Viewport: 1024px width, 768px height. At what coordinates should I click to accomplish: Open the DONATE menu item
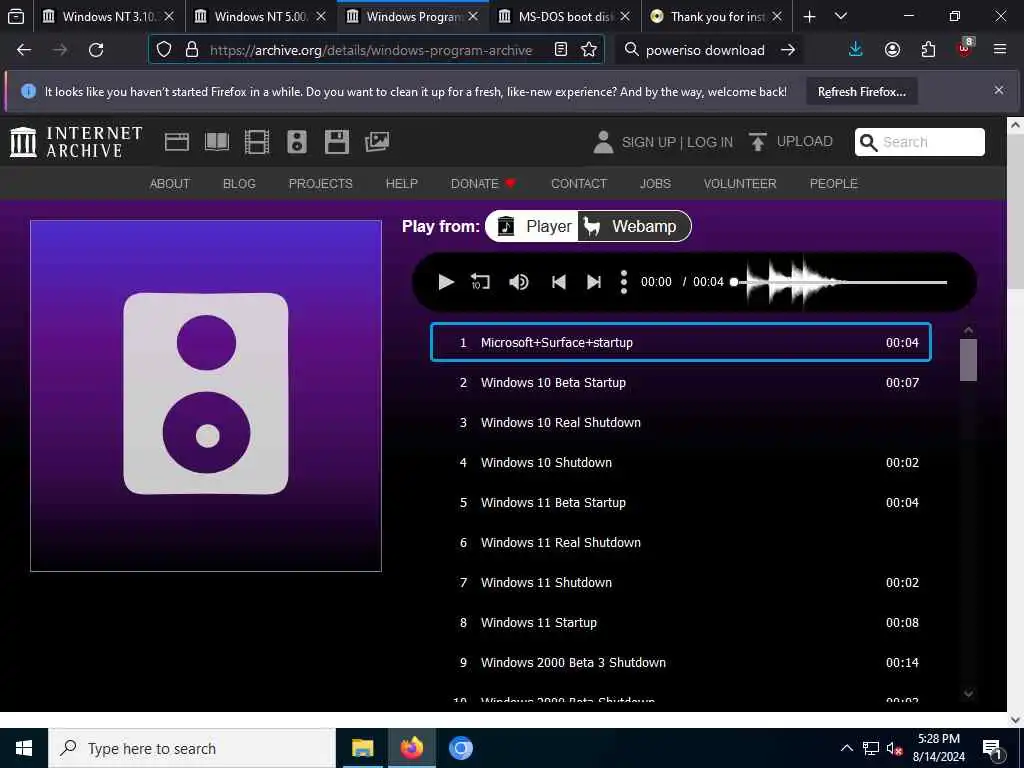pos(483,184)
